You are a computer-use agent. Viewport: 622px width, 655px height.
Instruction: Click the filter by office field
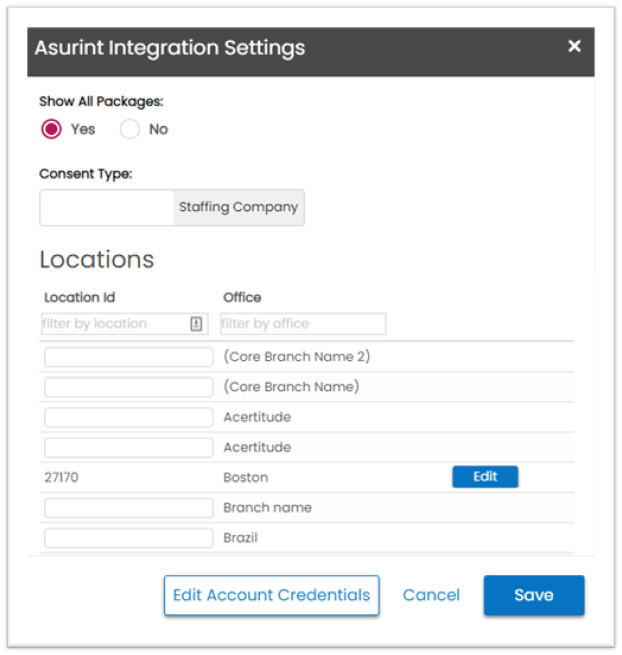coord(303,324)
